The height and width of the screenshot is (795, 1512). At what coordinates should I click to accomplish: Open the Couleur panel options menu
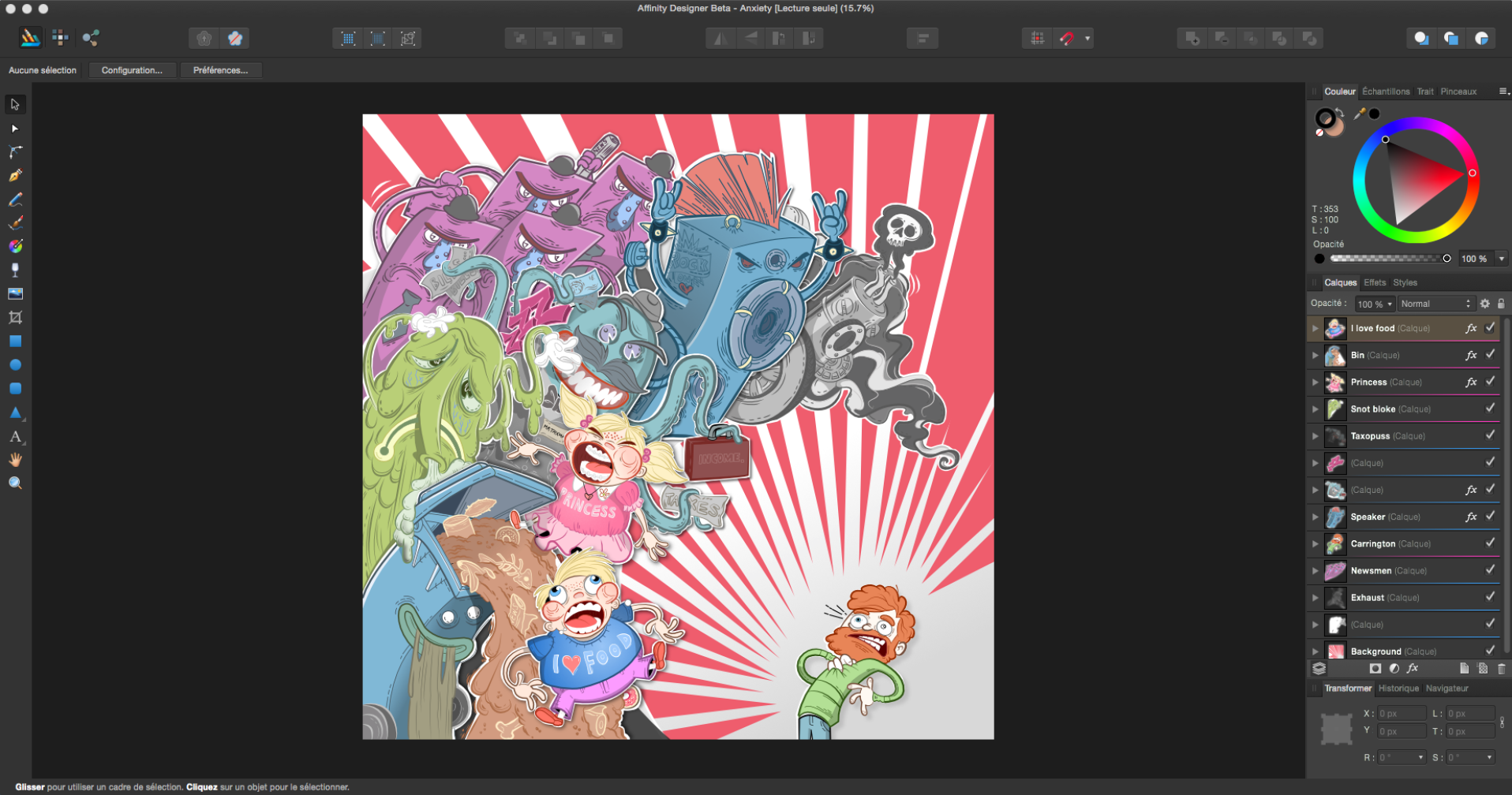1503,91
